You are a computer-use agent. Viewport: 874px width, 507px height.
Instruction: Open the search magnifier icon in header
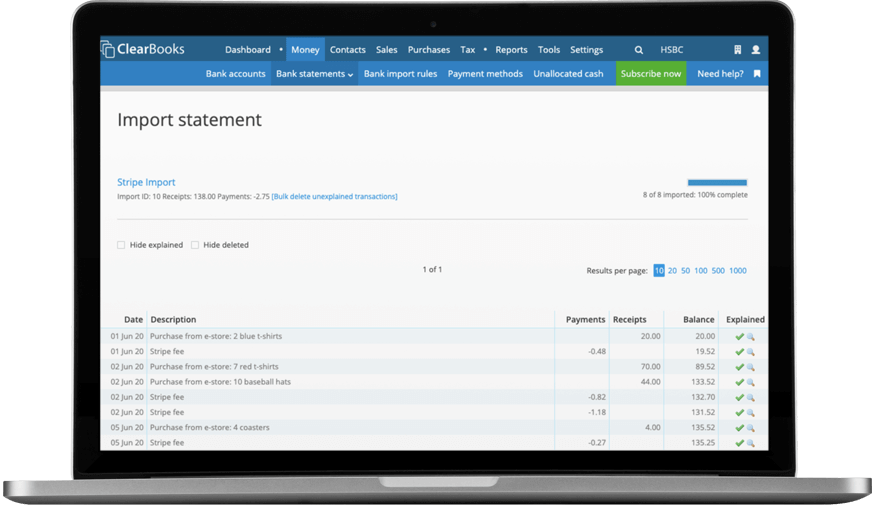click(639, 50)
